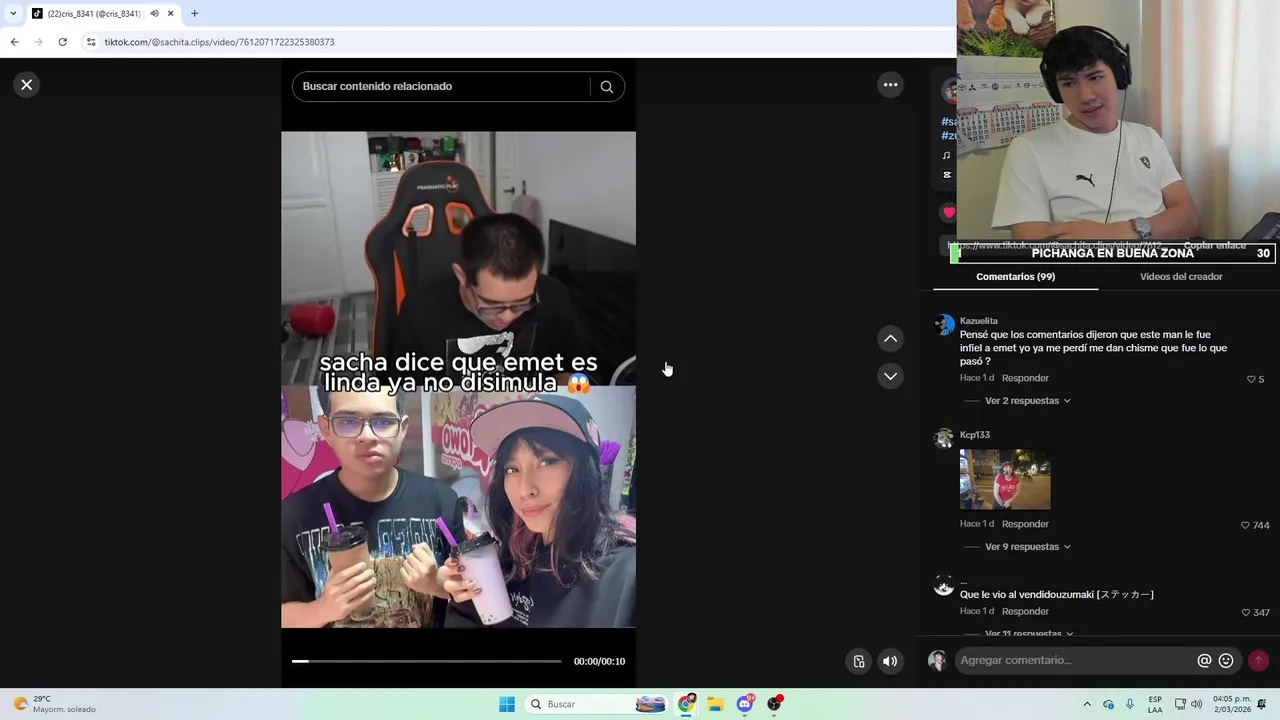Click the microphone system tray icon

pos(1130,704)
